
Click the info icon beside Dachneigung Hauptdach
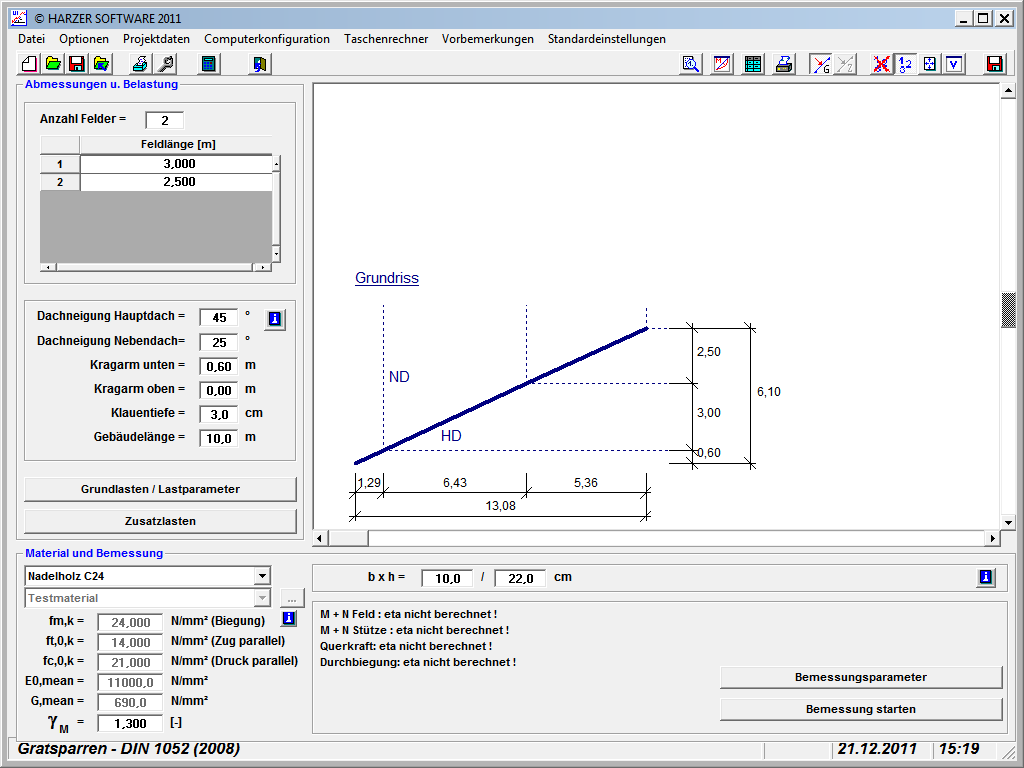point(275,319)
